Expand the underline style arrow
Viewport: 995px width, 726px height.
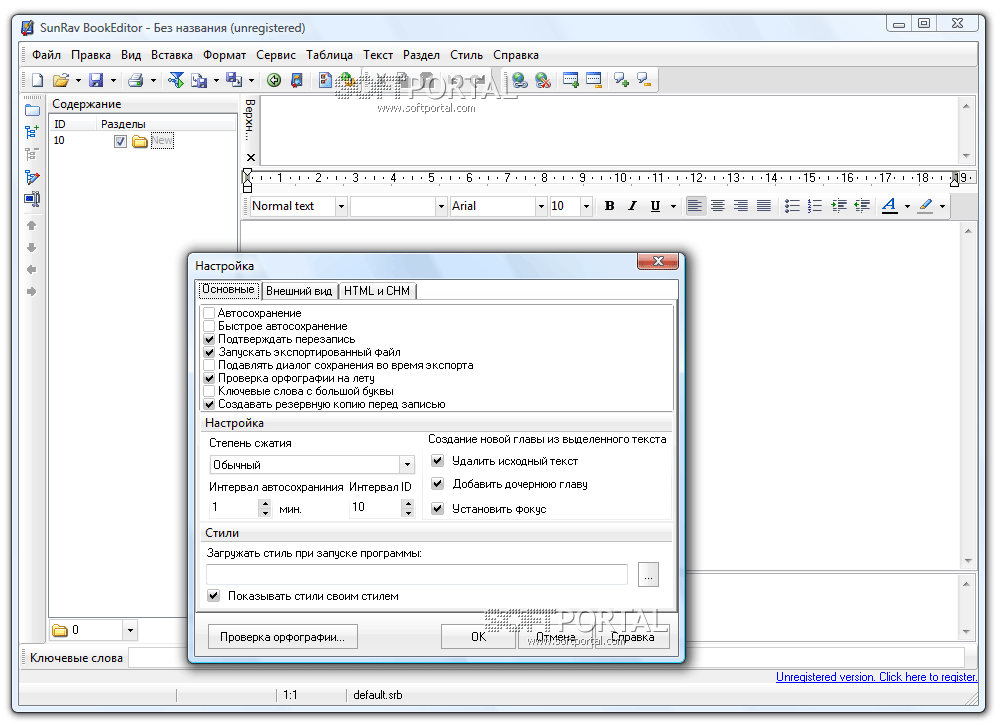tap(673, 206)
